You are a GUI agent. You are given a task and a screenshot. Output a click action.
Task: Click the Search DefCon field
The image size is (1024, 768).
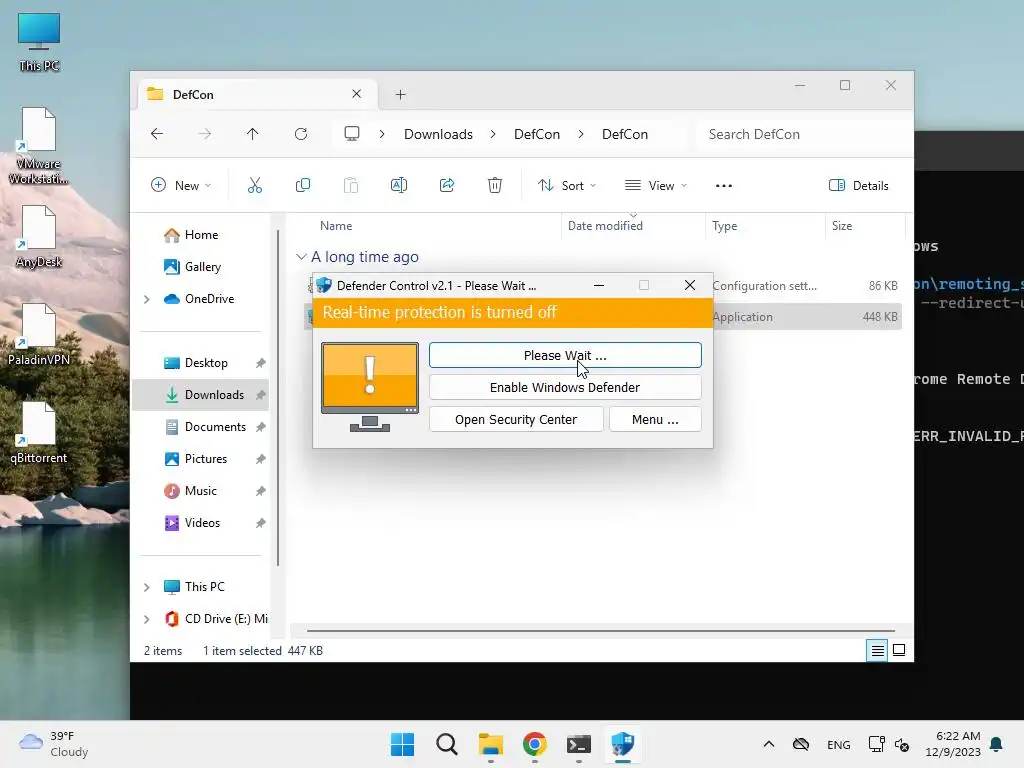[803, 134]
